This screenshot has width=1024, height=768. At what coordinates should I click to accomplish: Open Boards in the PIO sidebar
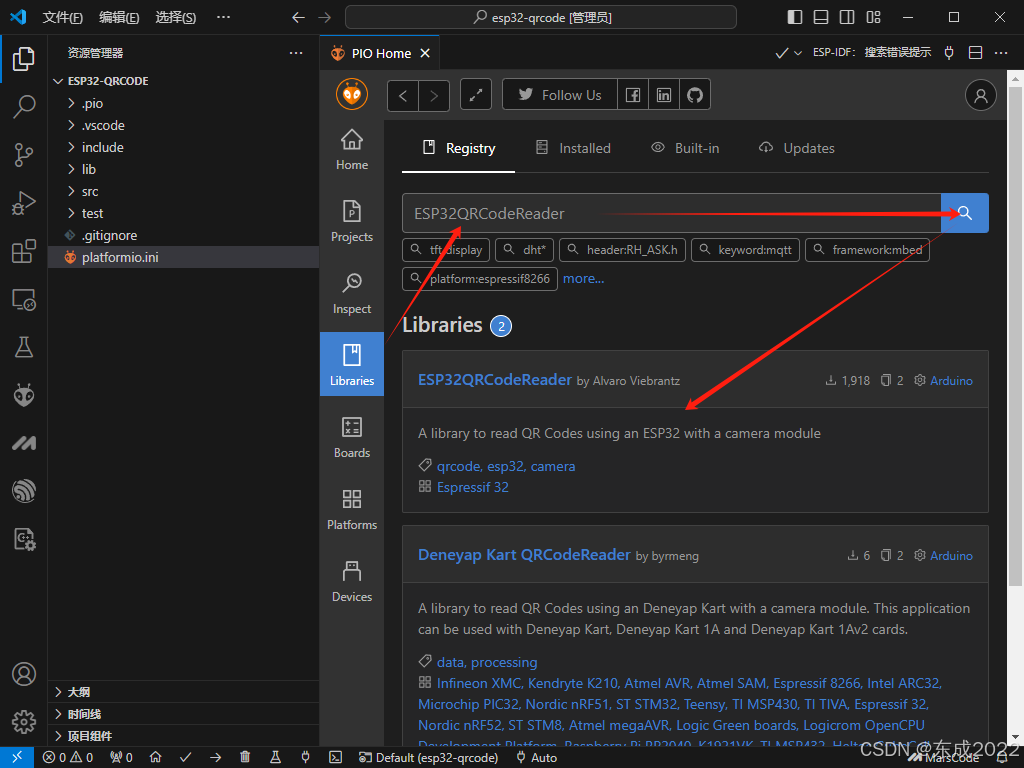point(352,438)
